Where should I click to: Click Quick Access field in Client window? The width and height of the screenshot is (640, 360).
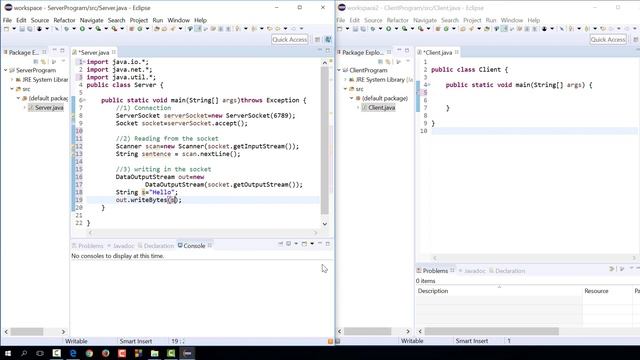coord(608,40)
